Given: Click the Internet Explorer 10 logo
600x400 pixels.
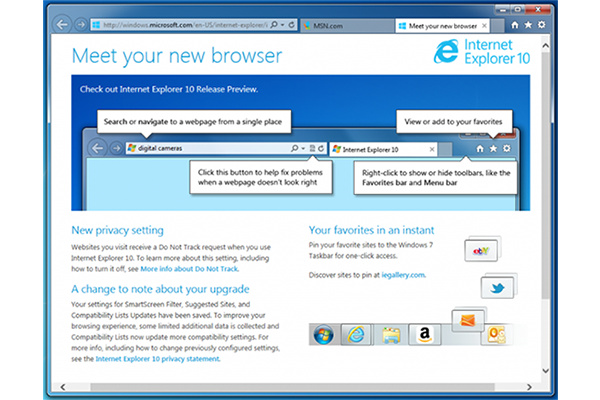Looking at the screenshot, I should (482, 52).
